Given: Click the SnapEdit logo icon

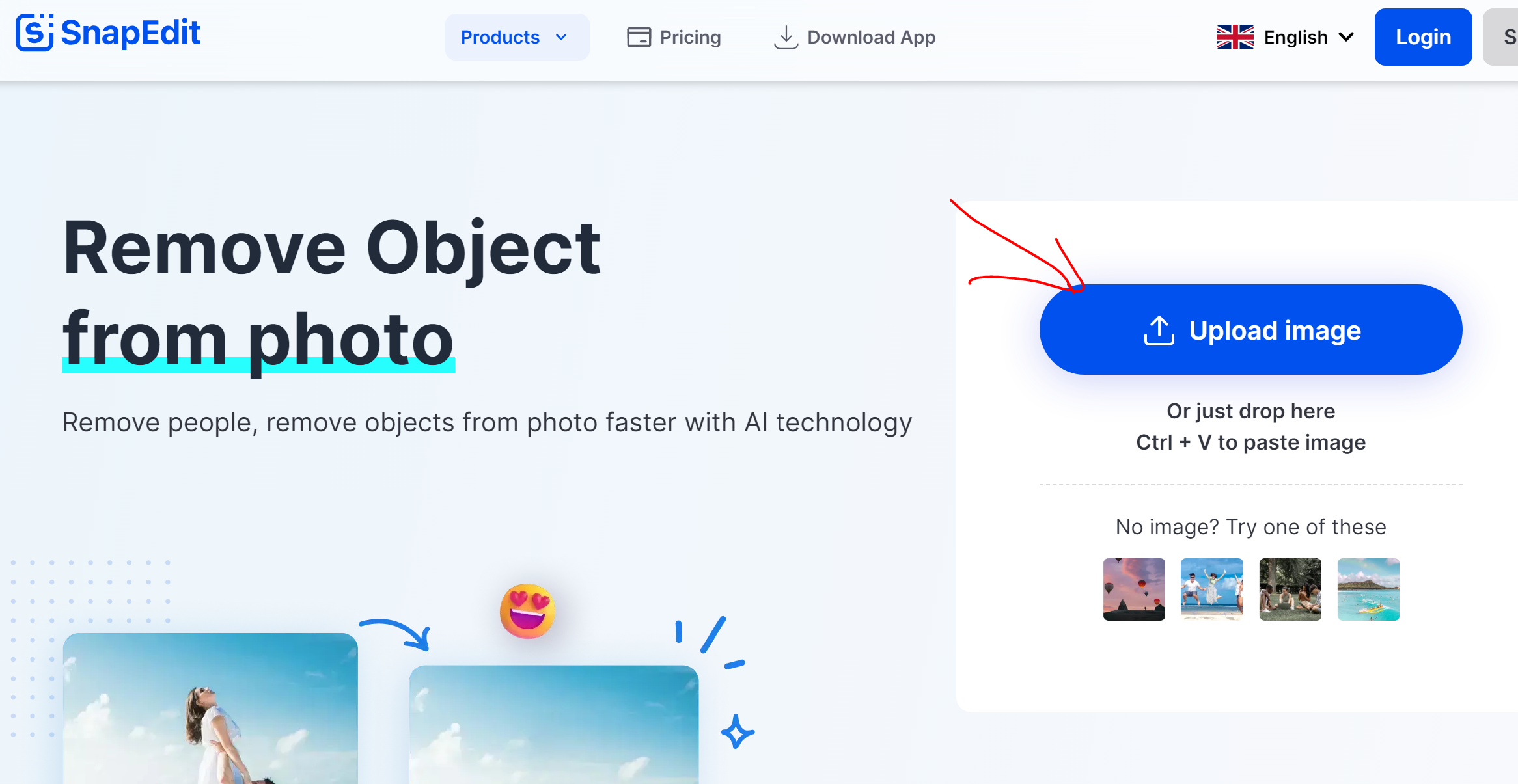Looking at the screenshot, I should [x=34, y=33].
